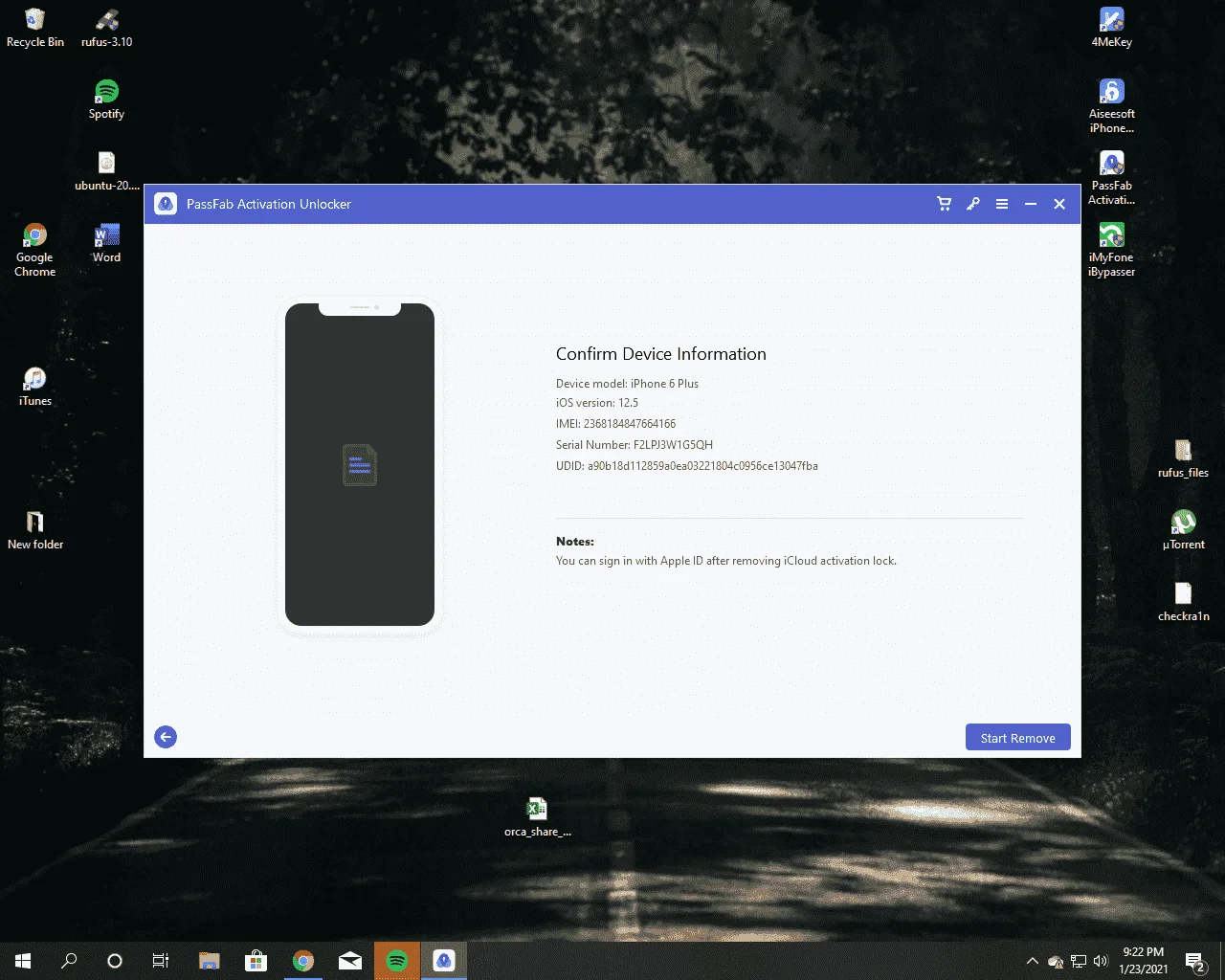
Task: Show hidden system tray icons
Action: coord(1032,961)
